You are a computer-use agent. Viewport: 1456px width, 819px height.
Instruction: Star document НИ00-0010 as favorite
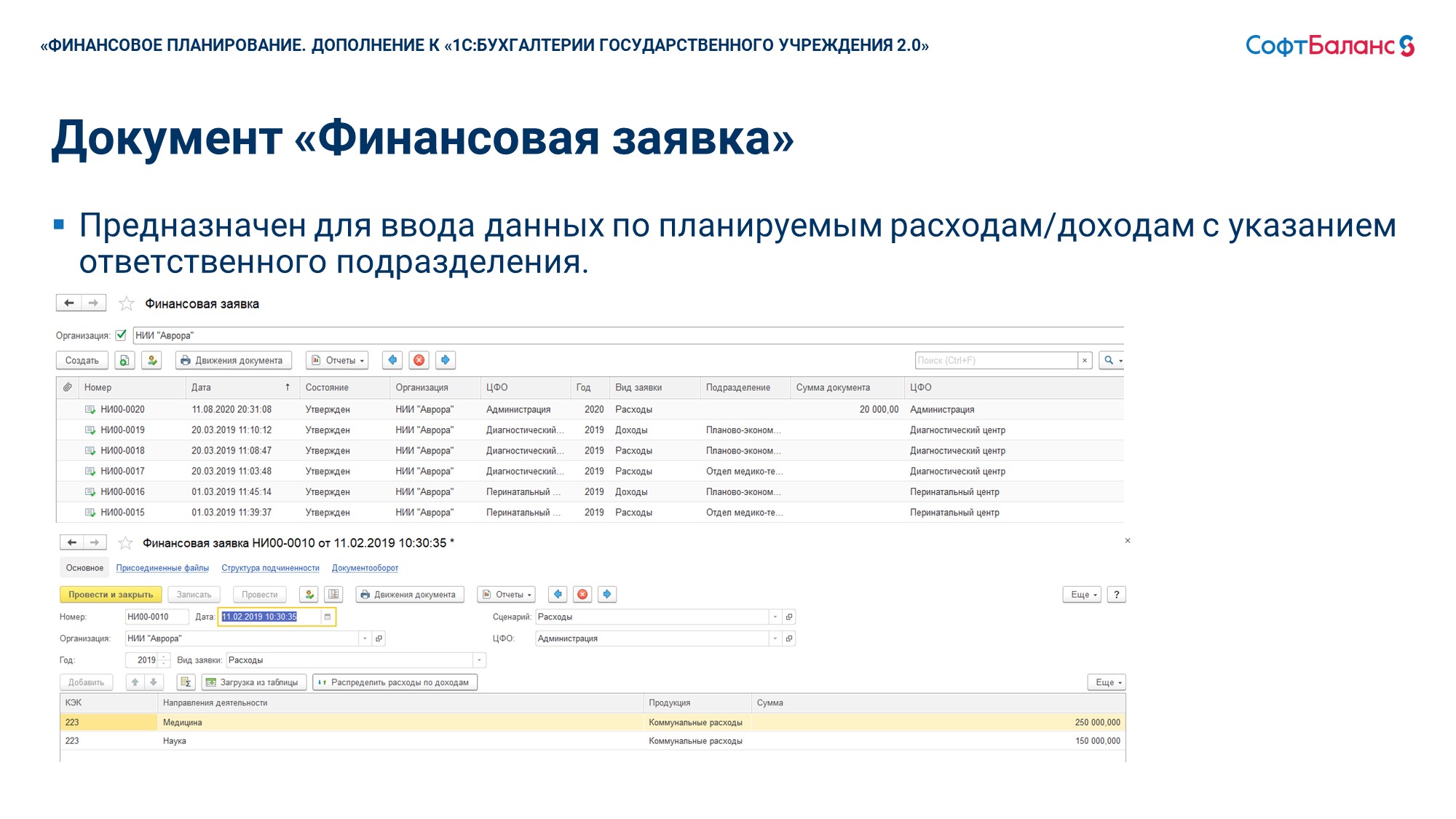125,543
